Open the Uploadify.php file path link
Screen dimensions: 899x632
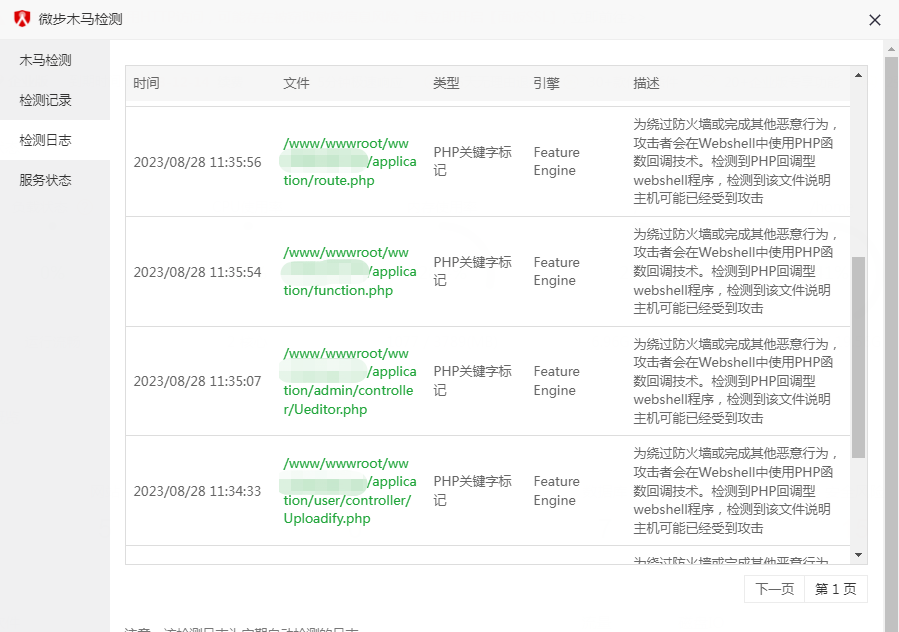tap(349, 491)
